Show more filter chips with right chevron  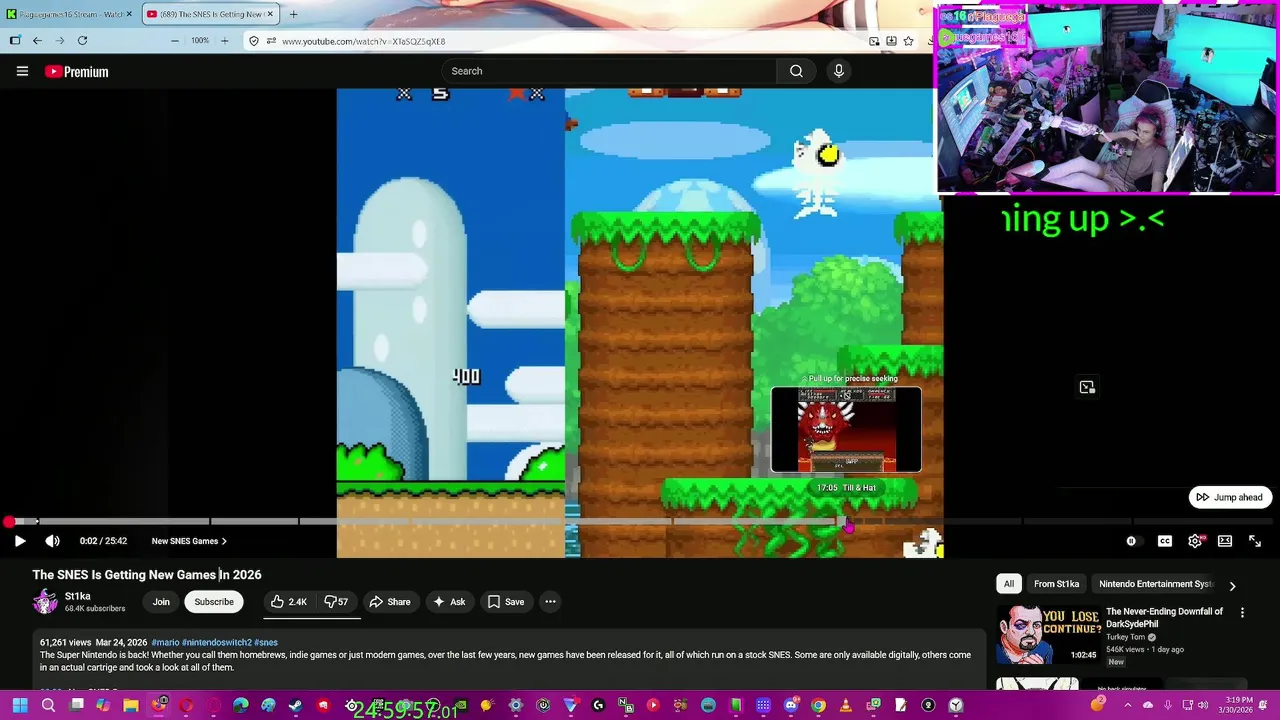click(1232, 586)
